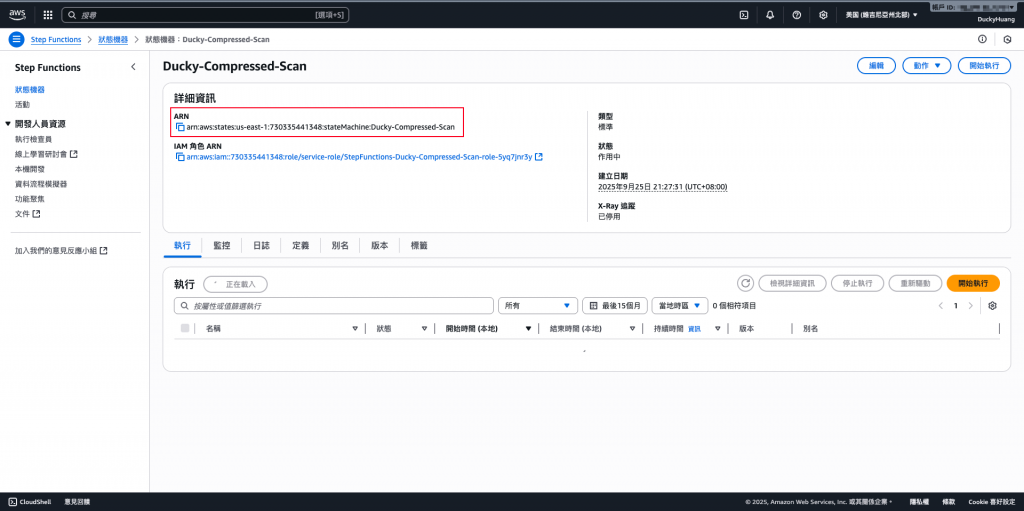Go to next executions page
Image resolution: width=1024 pixels, height=511 pixels.
pos(971,305)
